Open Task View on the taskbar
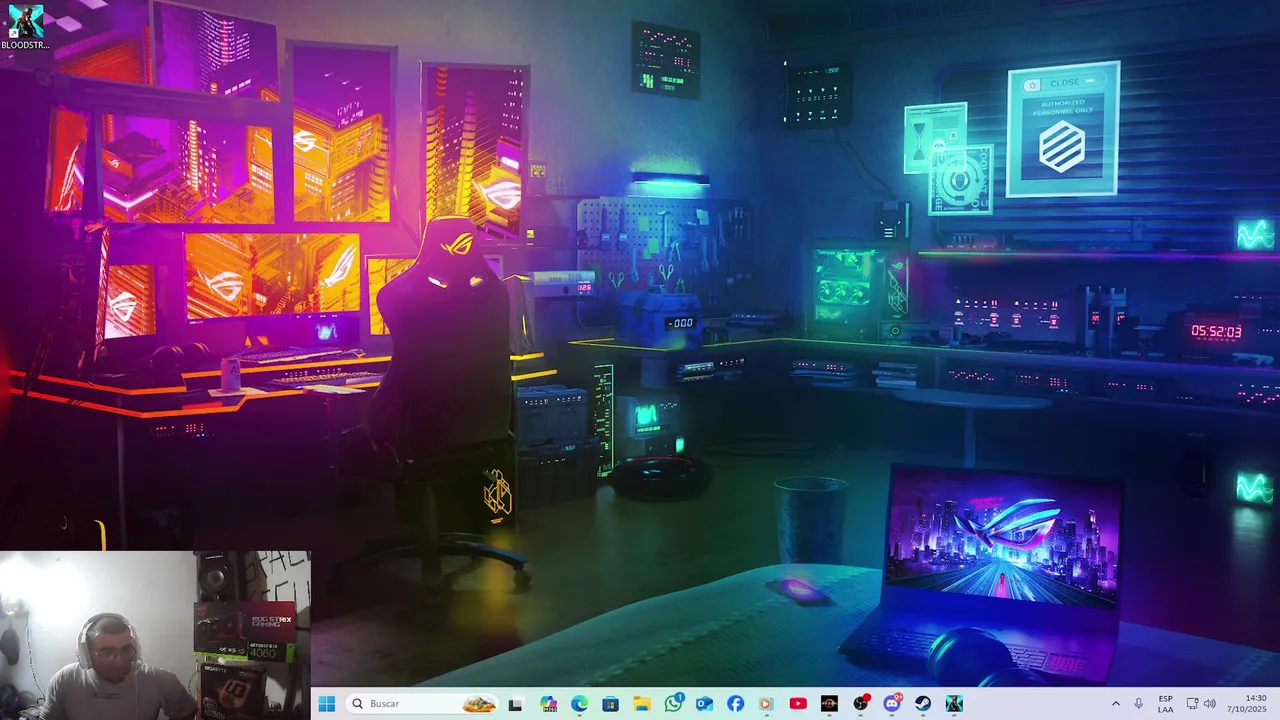Screen dimensions: 1280x720 tap(515, 704)
